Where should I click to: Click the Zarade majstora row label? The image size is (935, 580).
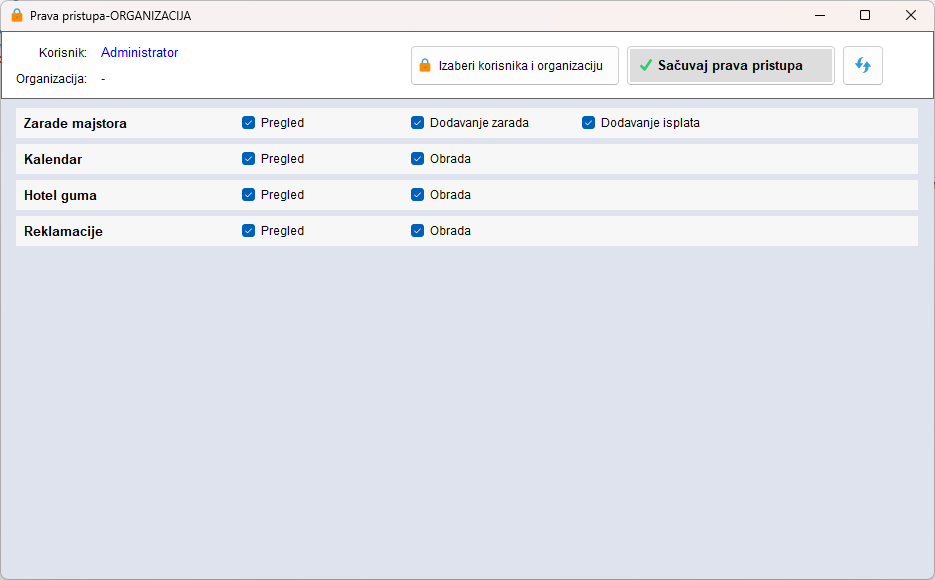pyautogui.click(x=75, y=123)
